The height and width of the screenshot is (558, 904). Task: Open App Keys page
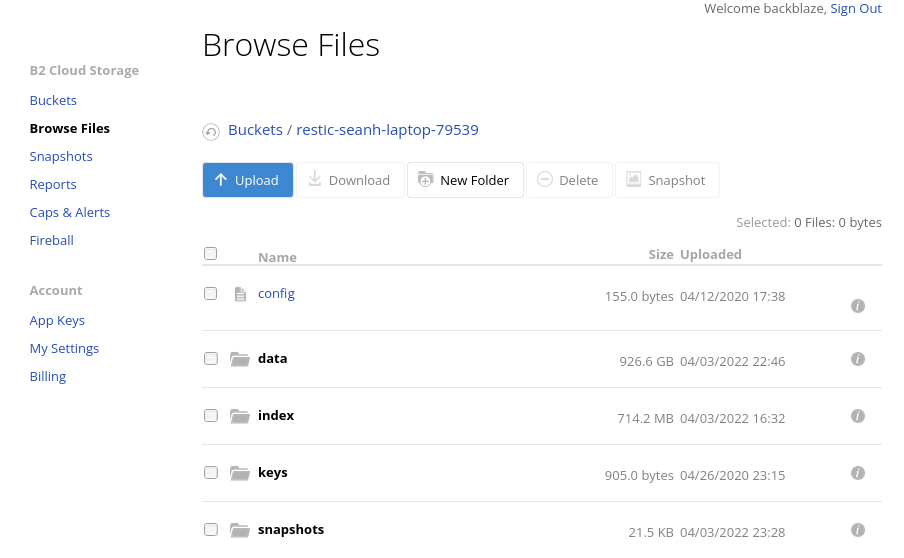57,321
